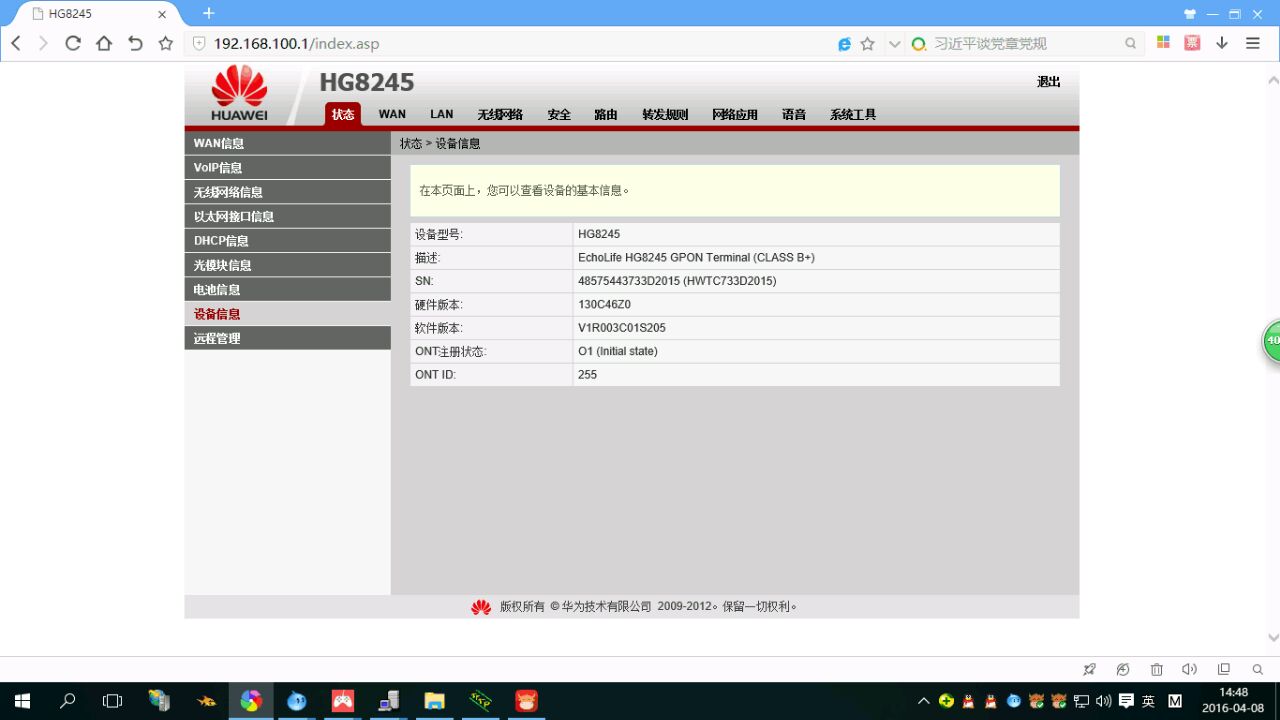
Task: Open 电池信息 in the sidebar
Action: click(x=288, y=289)
